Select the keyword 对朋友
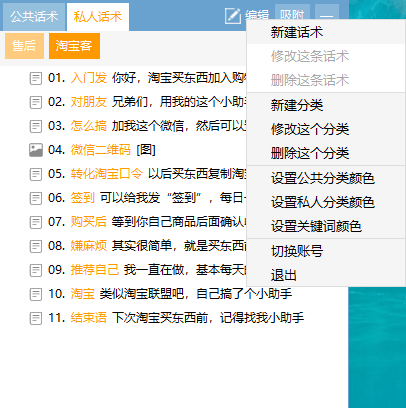This screenshot has width=406, height=408. [x=89, y=102]
